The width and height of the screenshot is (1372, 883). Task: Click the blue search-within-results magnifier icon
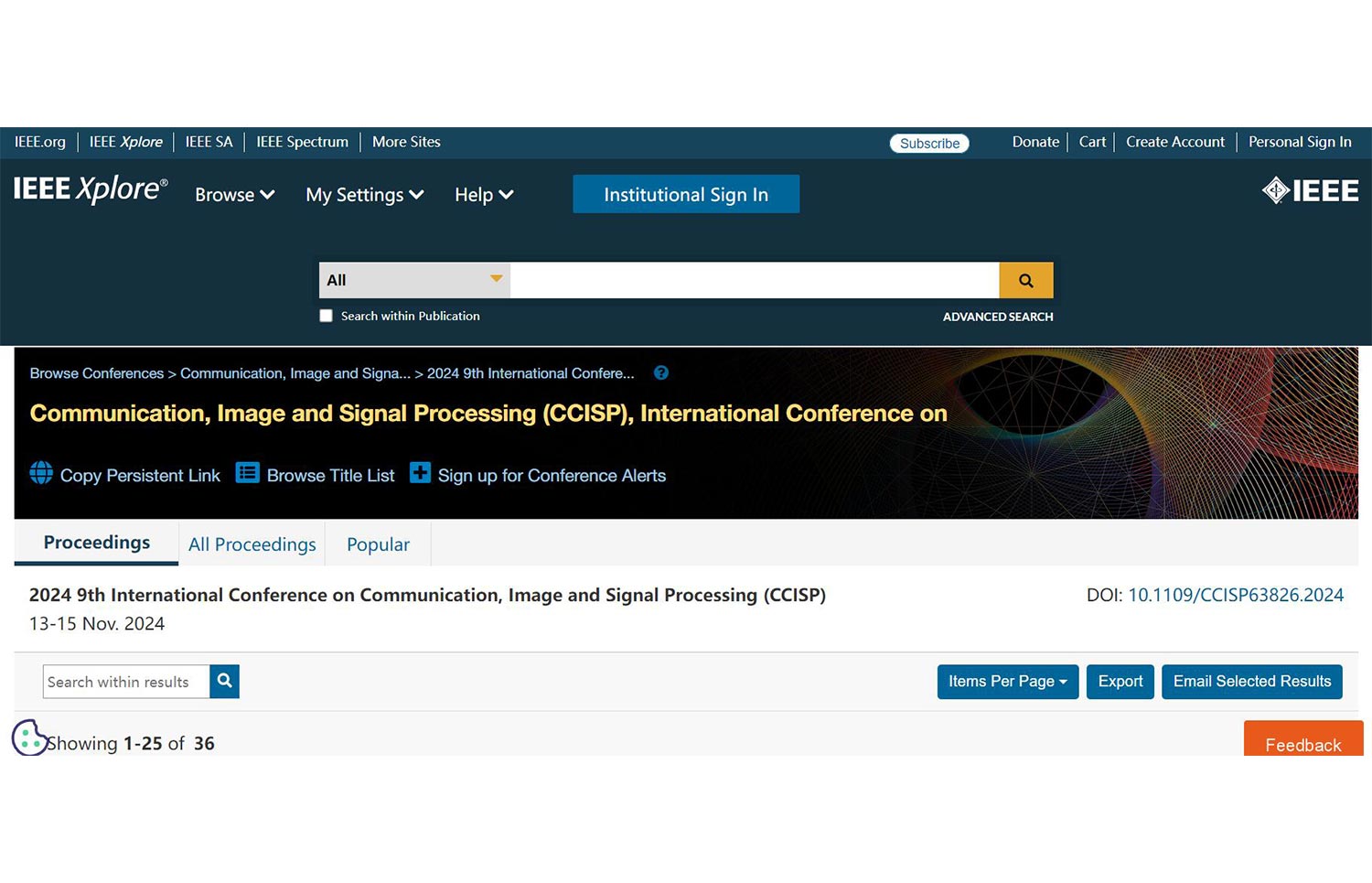point(224,682)
